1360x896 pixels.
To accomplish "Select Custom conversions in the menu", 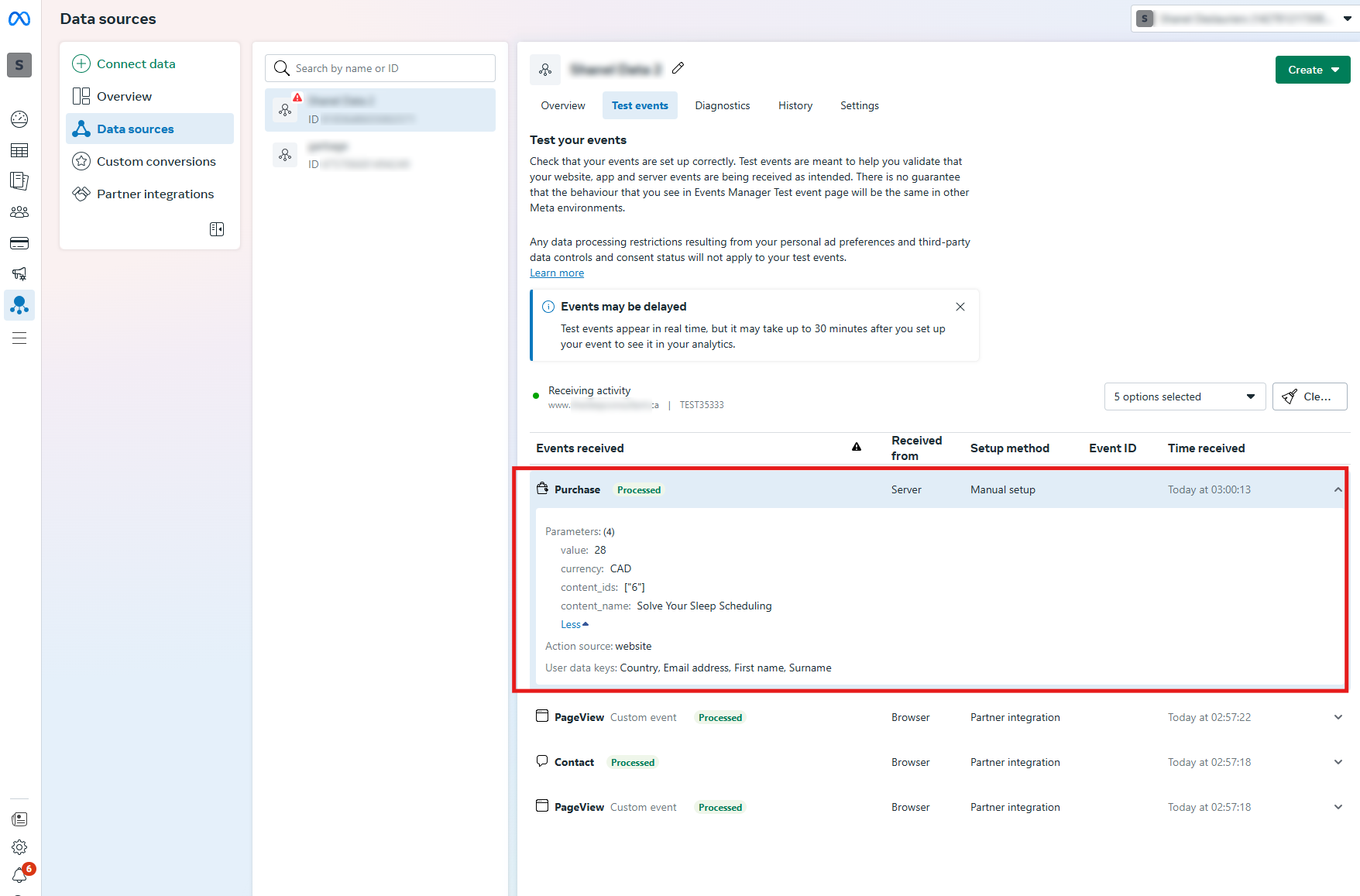I will coord(156,162).
